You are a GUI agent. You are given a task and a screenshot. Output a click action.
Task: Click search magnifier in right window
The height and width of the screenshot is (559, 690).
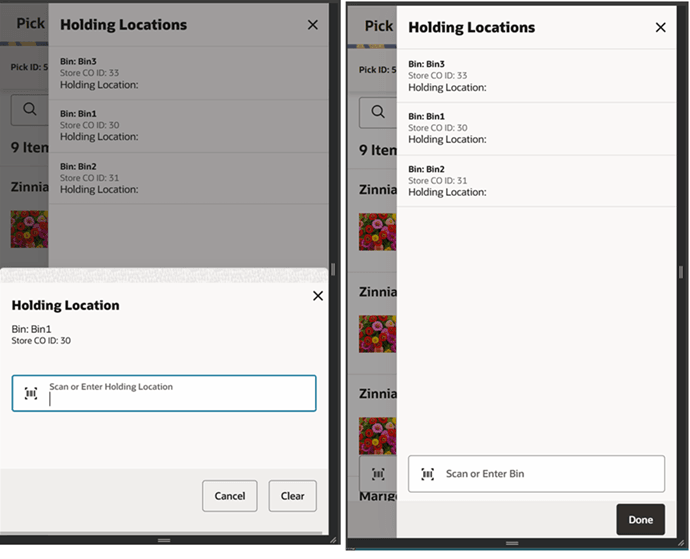click(378, 111)
